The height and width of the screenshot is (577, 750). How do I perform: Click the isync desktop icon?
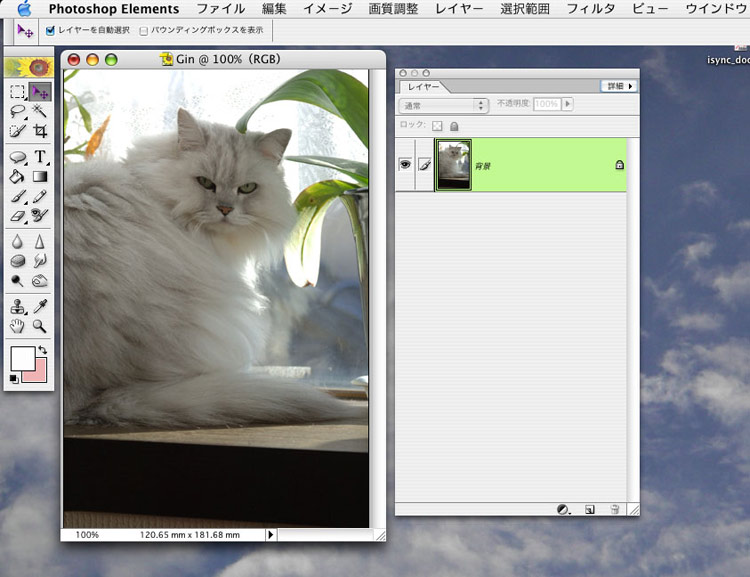[x=731, y=55]
